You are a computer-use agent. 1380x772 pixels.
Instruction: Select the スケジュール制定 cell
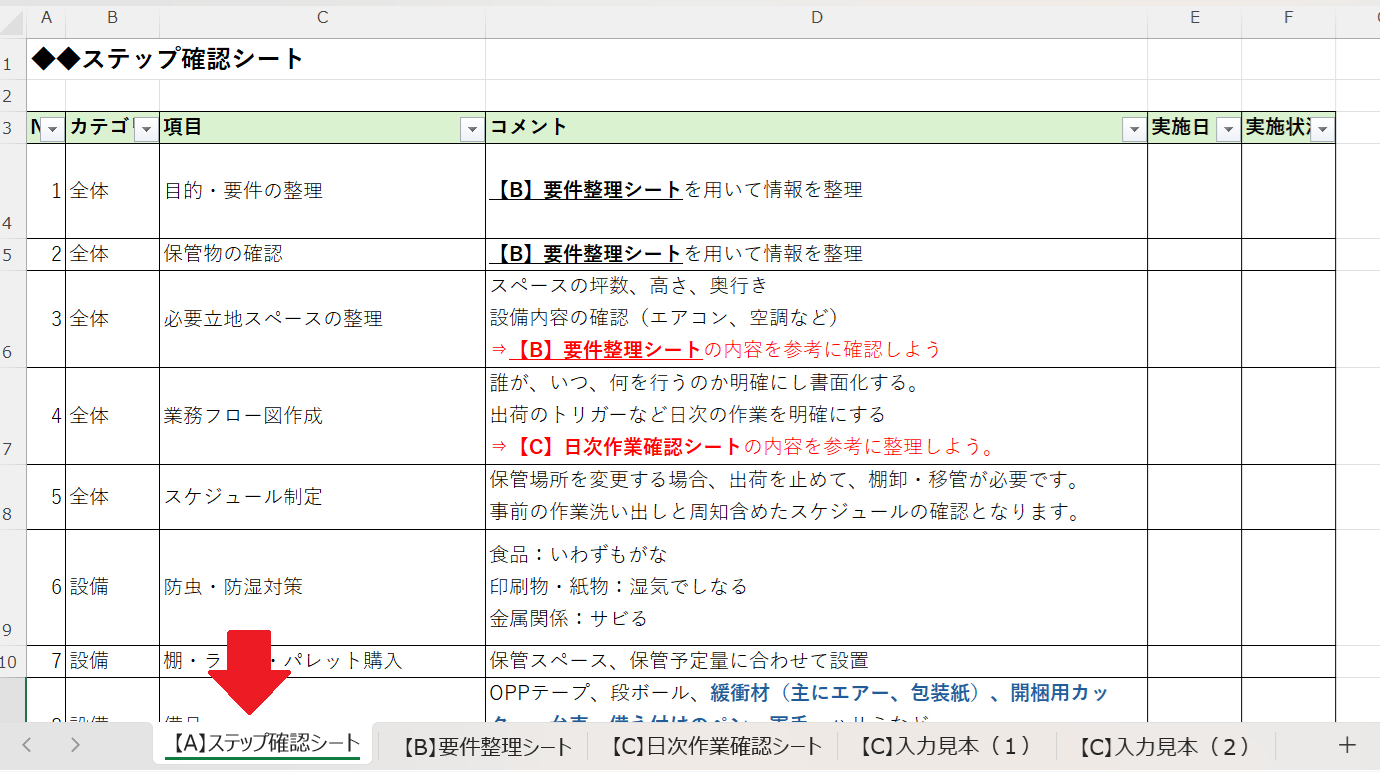pyautogui.click(x=322, y=497)
